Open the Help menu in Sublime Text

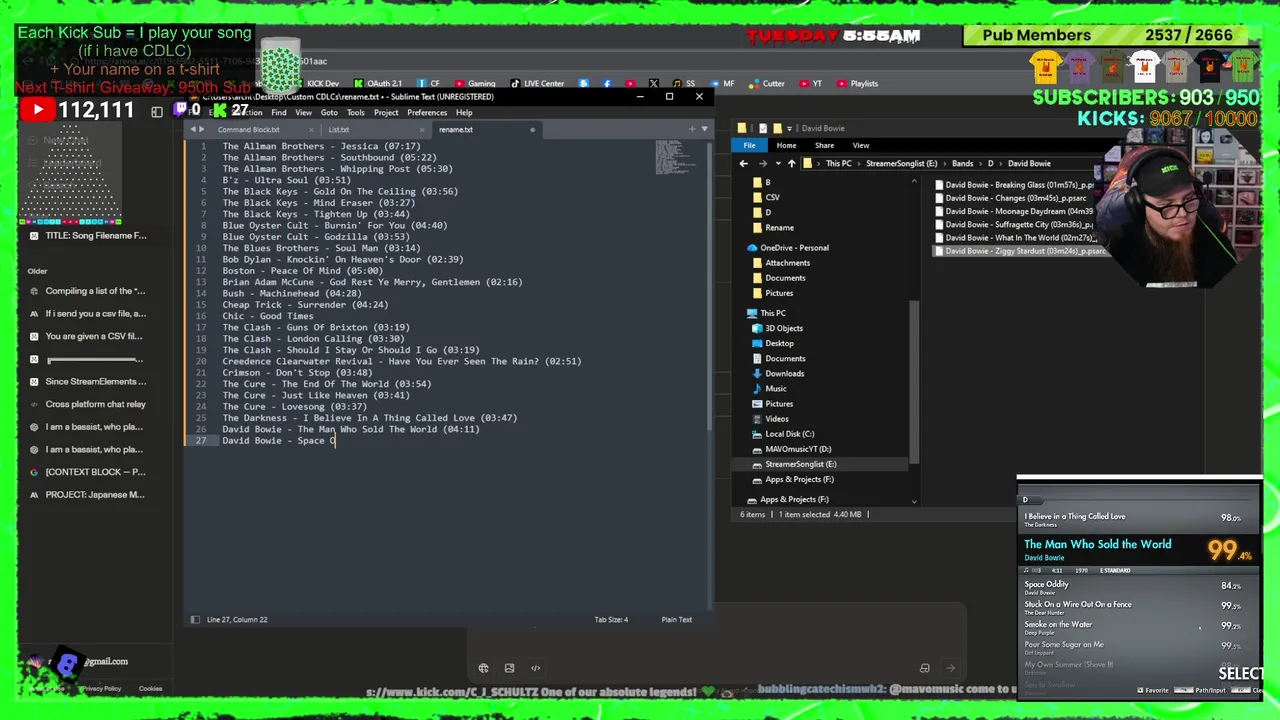click(464, 112)
